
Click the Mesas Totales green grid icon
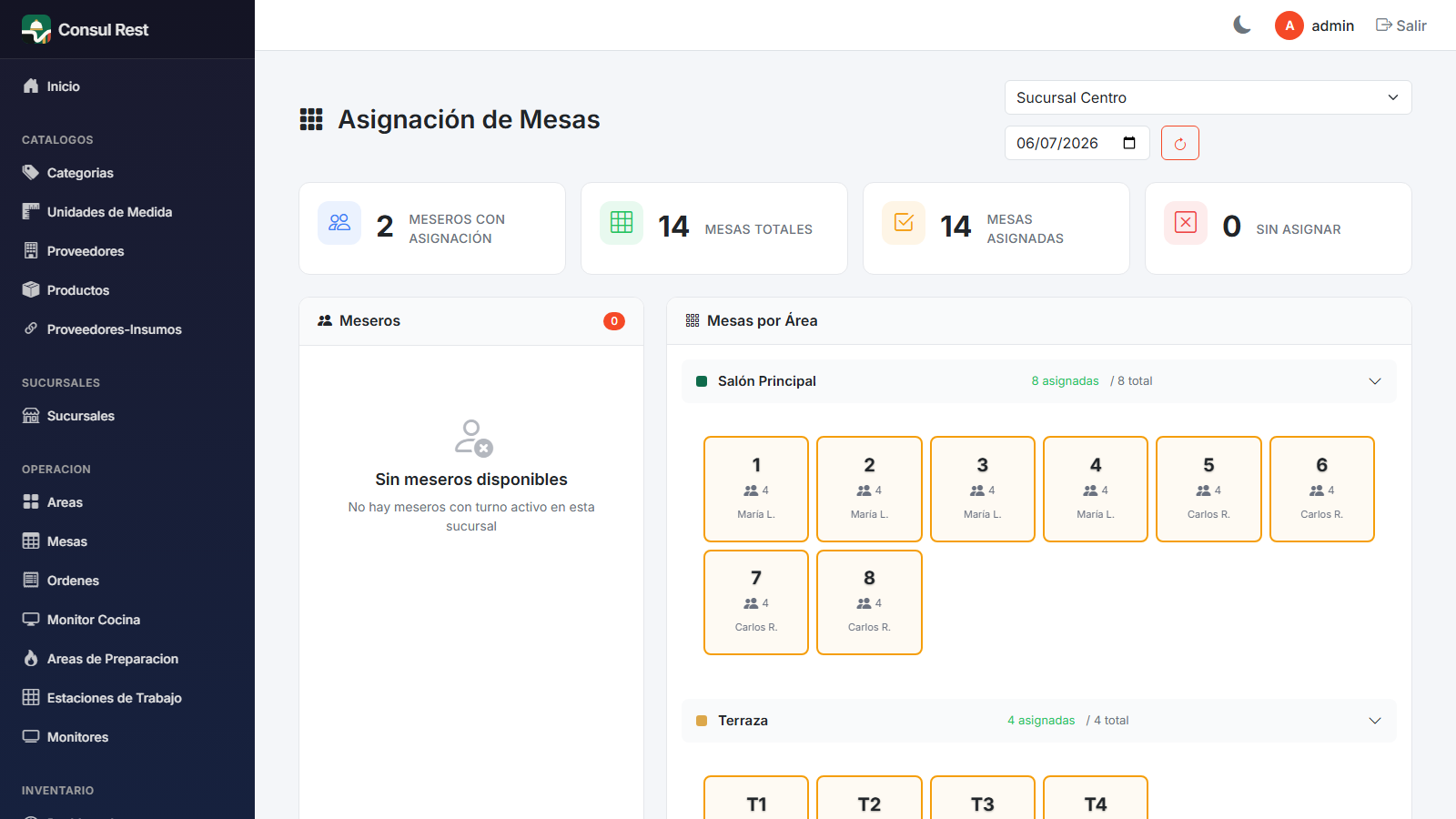click(x=622, y=223)
